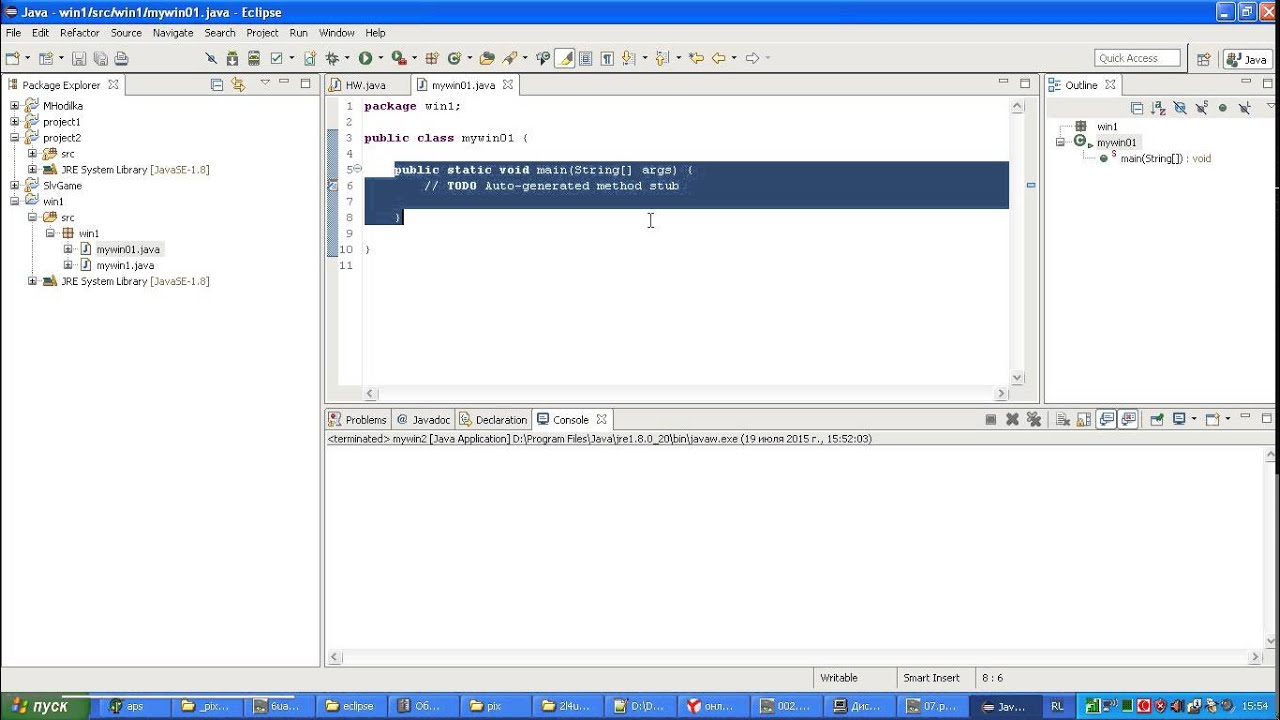Click Last Edit Location arrow
This screenshot has width=1280, height=720.
pyautogui.click(x=696, y=59)
